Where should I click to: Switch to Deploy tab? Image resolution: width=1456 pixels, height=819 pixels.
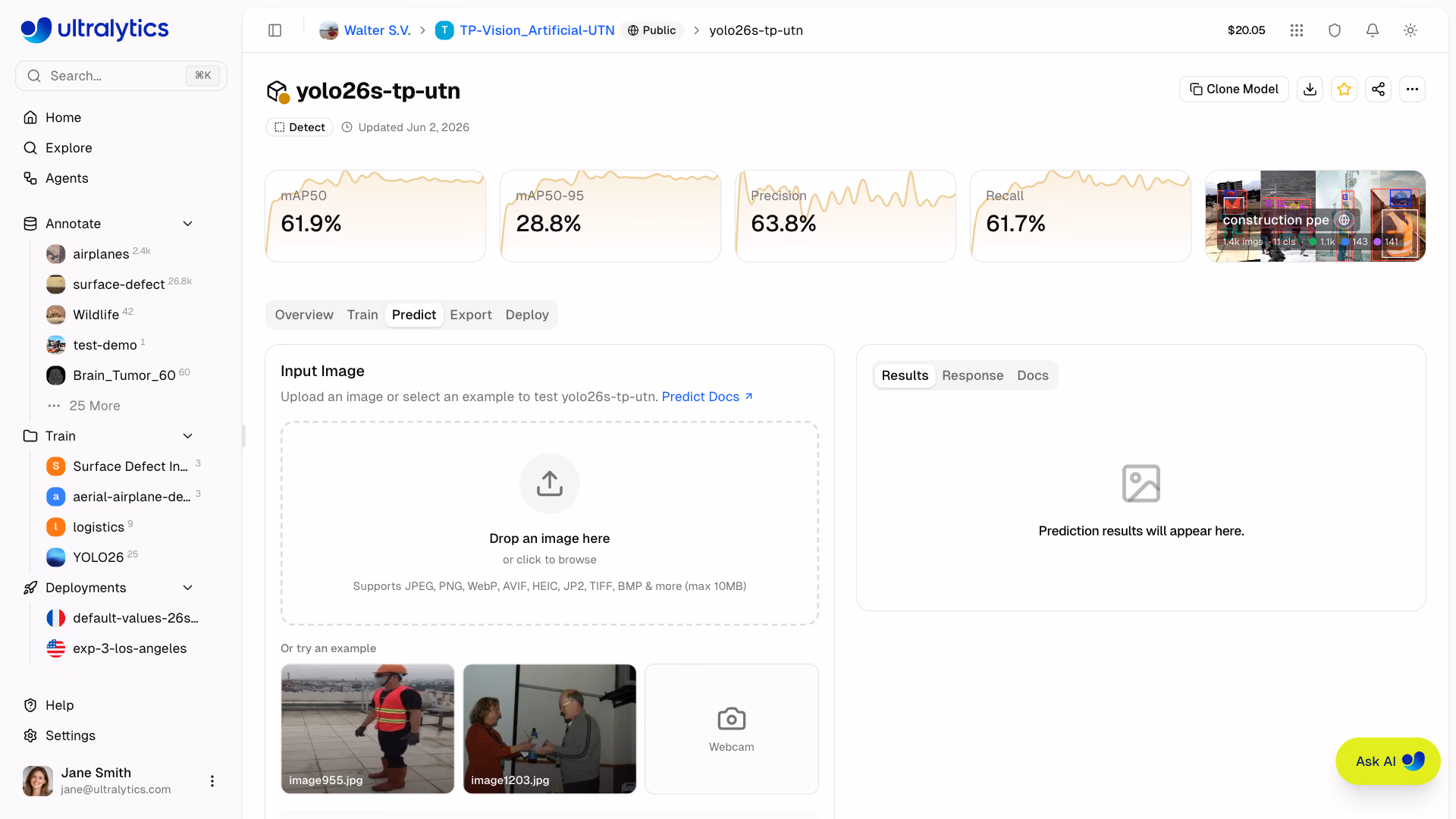click(527, 315)
